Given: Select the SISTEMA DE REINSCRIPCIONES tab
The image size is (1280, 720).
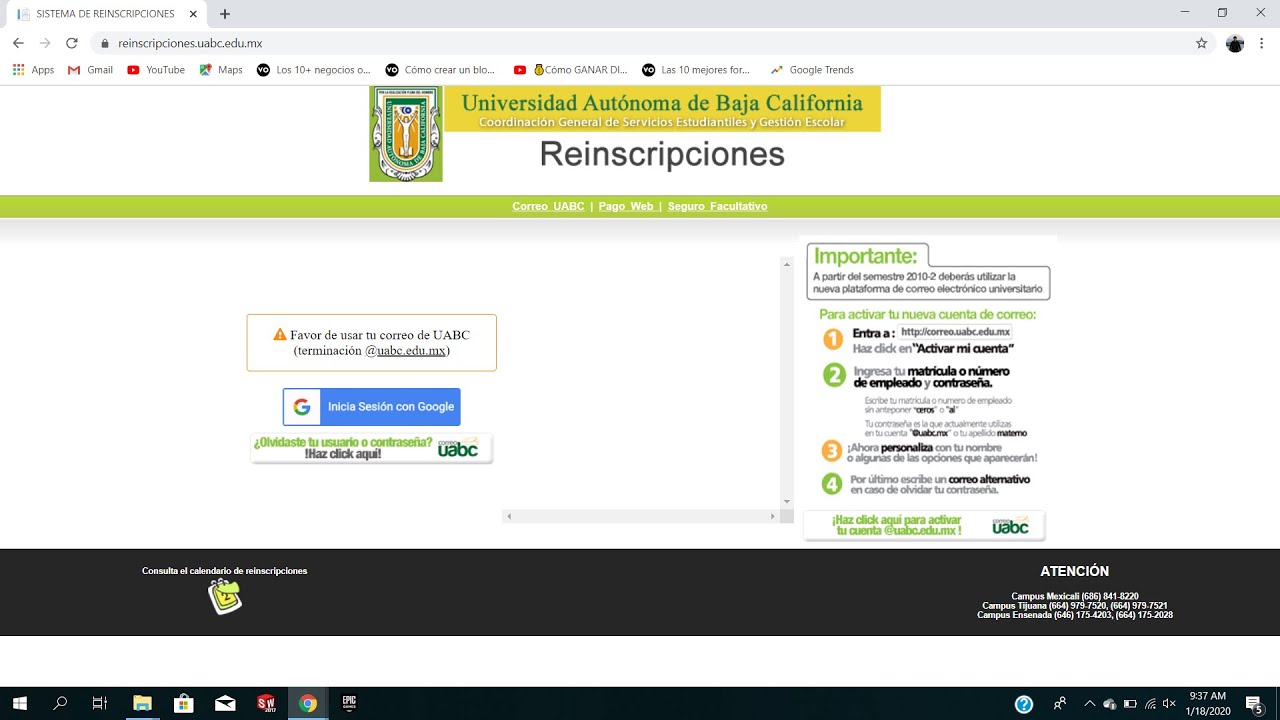Looking at the screenshot, I should (x=107, y=14).
